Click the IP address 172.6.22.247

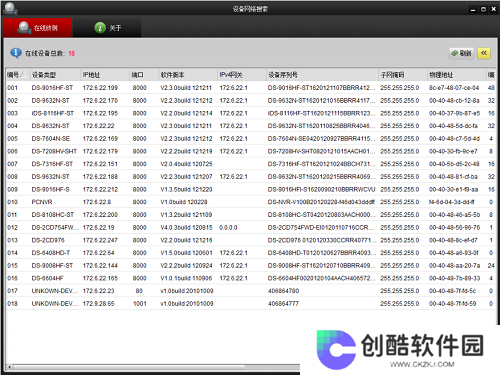(100, 240)
